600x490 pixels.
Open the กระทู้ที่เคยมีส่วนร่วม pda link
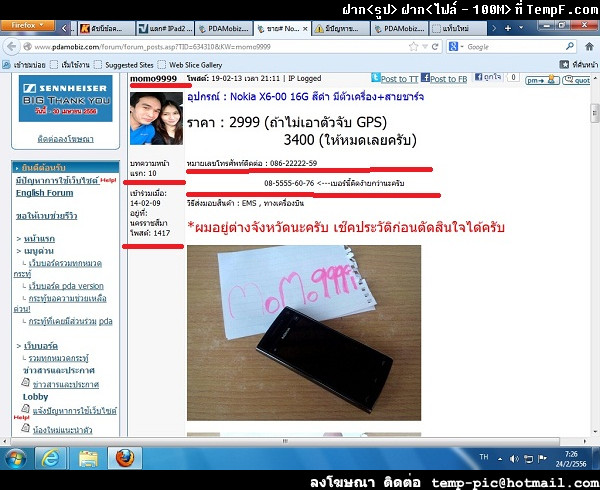(x=70, y=321)
